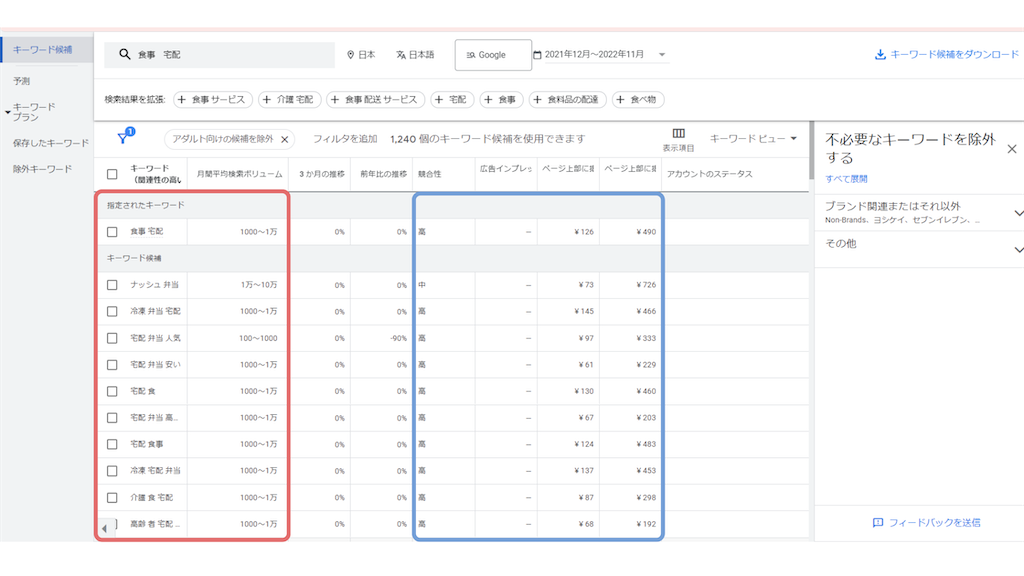Check the ナッシュ 弁当 row checkbox
1024x576 pixels.
pos(112,285)
